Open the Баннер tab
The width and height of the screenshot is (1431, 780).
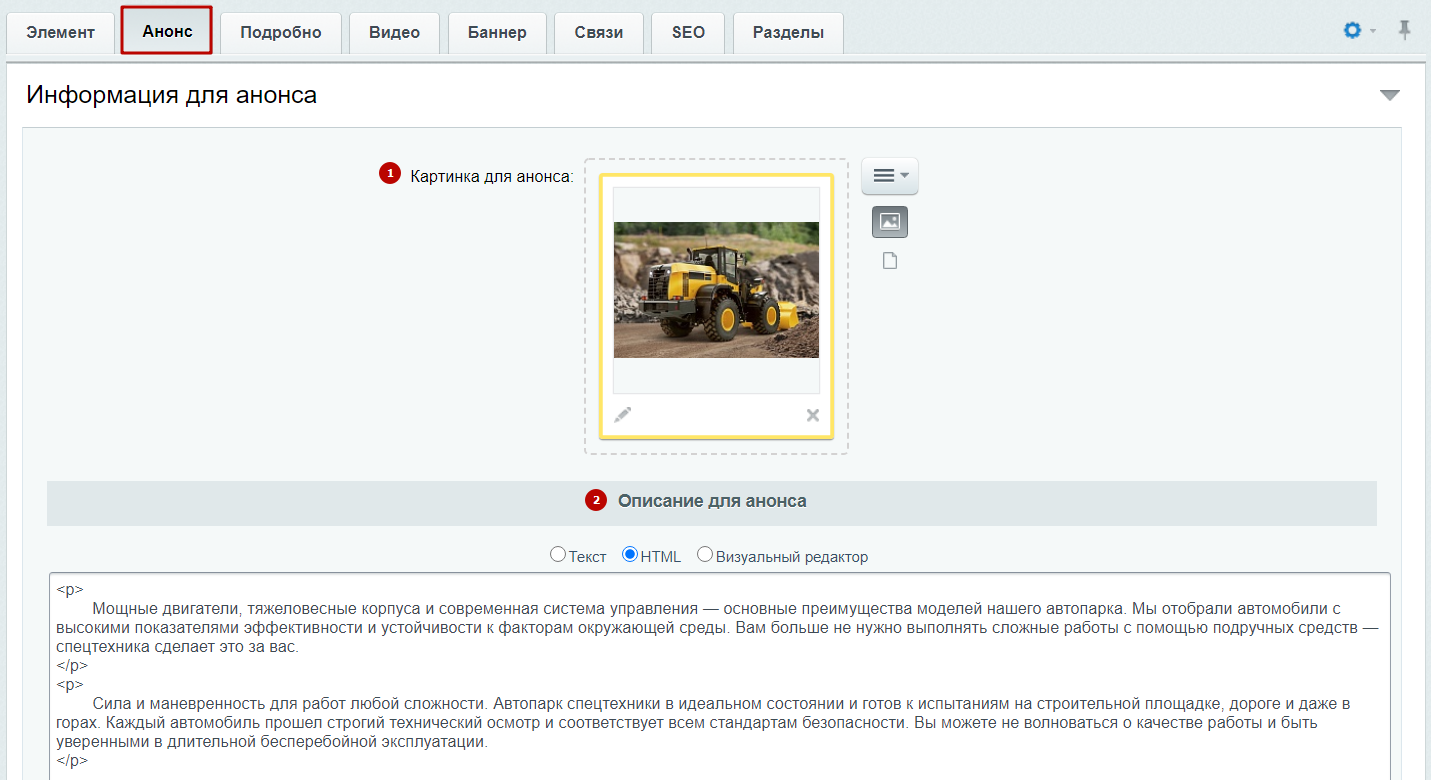tap(497, 32)
